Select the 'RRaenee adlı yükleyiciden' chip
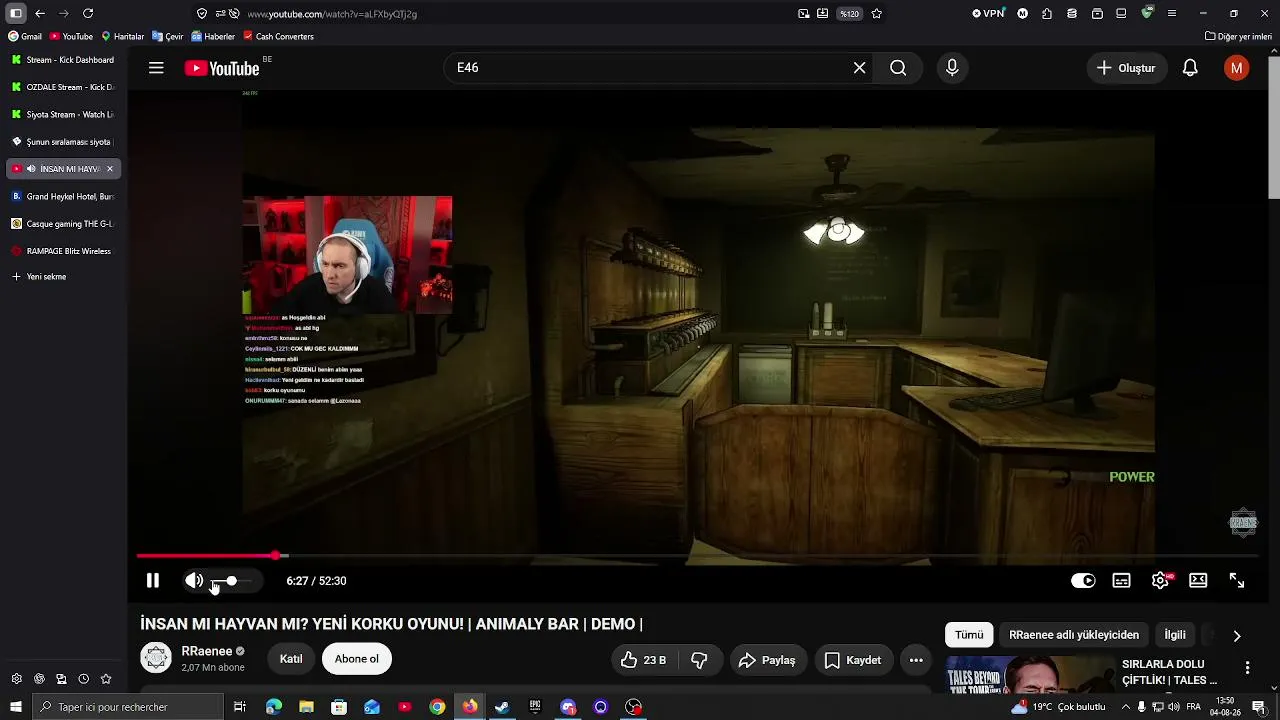The height and width of the screenshot is (720, 1280). 1074,635
